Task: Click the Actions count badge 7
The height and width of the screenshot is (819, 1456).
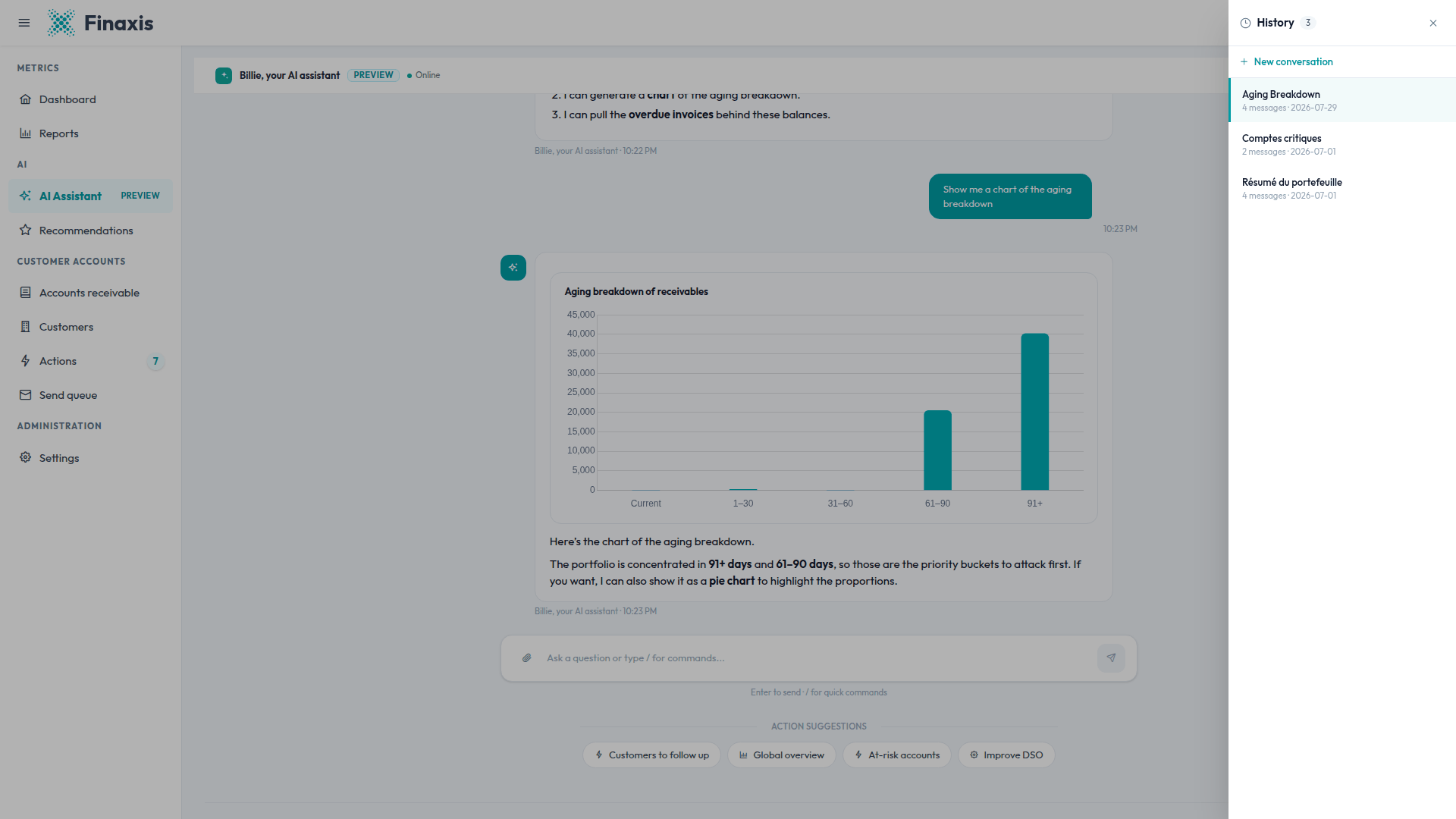Action: 155,361
